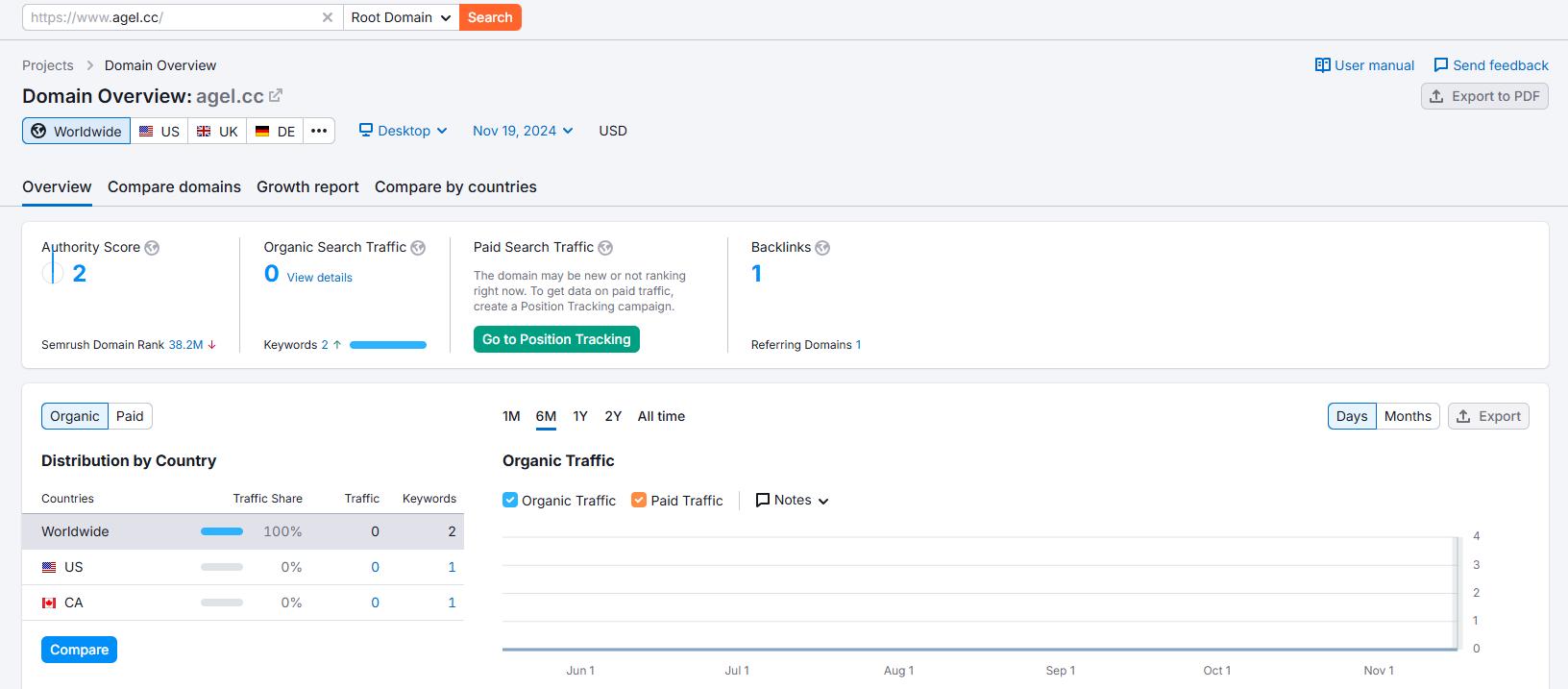The height and width of the screenshot is (689, 1568).
Task: Select Worldwide database button
Action: pos(76,131)
